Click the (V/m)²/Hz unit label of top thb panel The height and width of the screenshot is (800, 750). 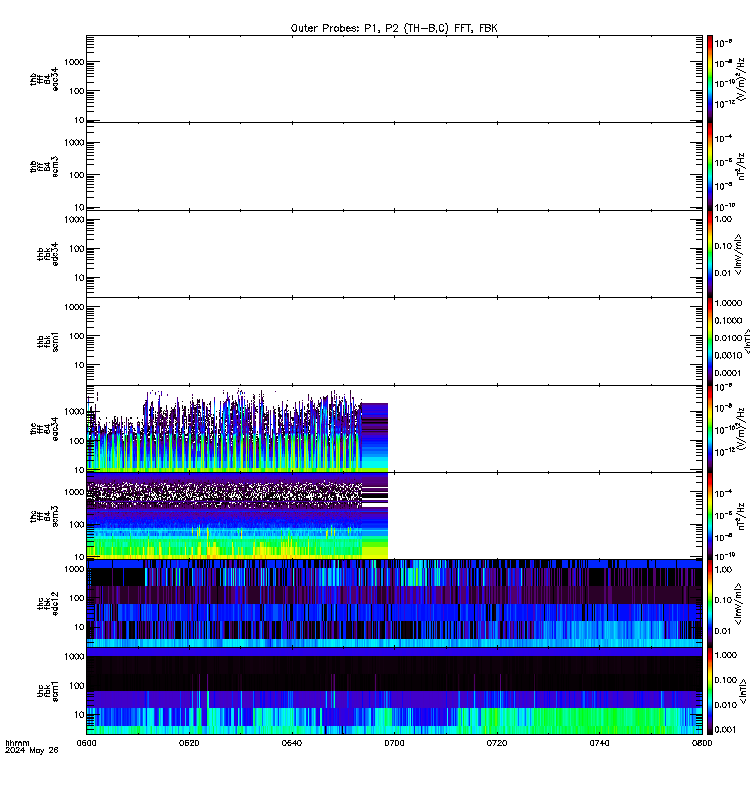(x=741, y=79)
